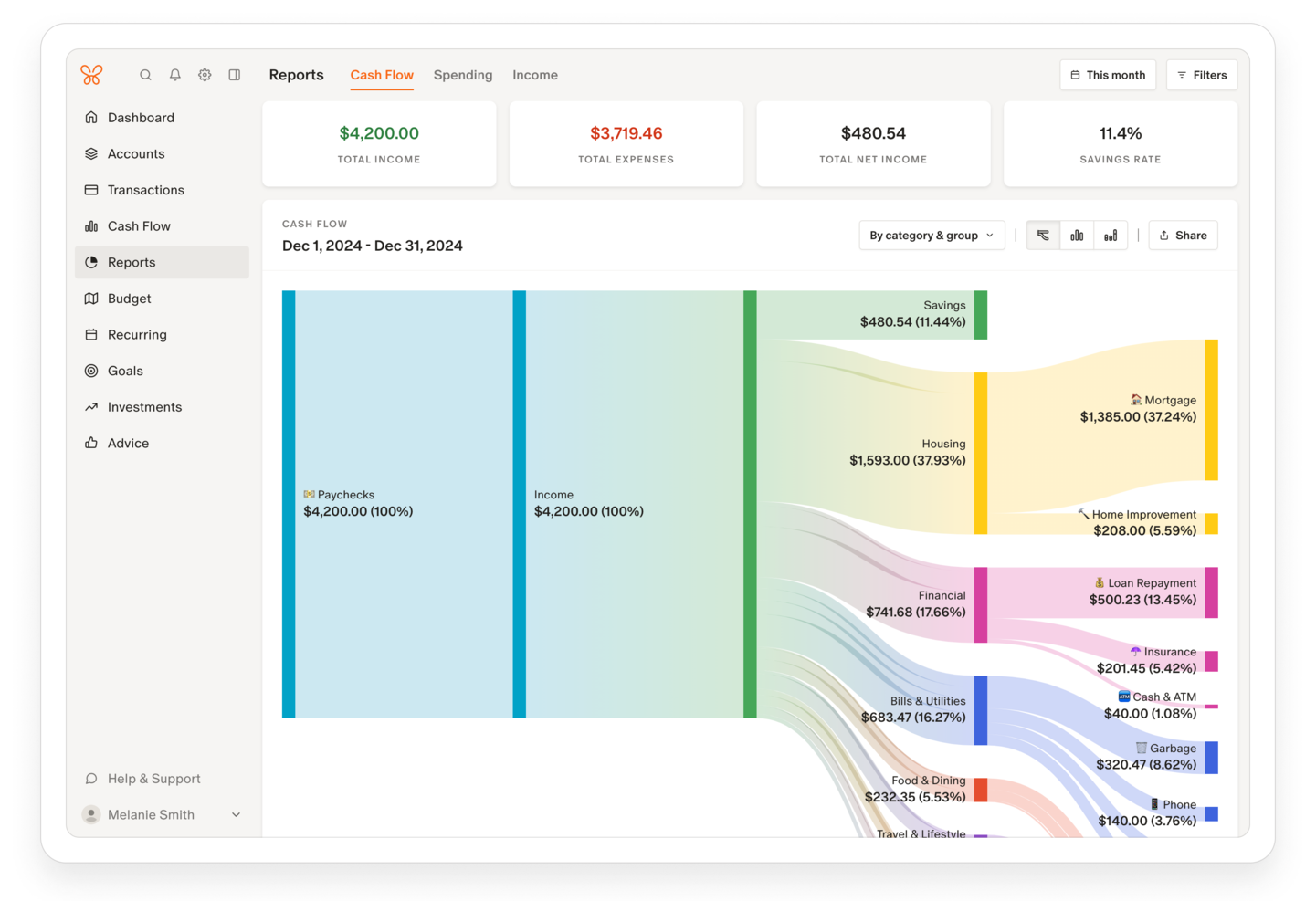Screen dimensions: 1316x901
Task: Collapse the sidebar using the panel icon
Action: tap(234, 75)
